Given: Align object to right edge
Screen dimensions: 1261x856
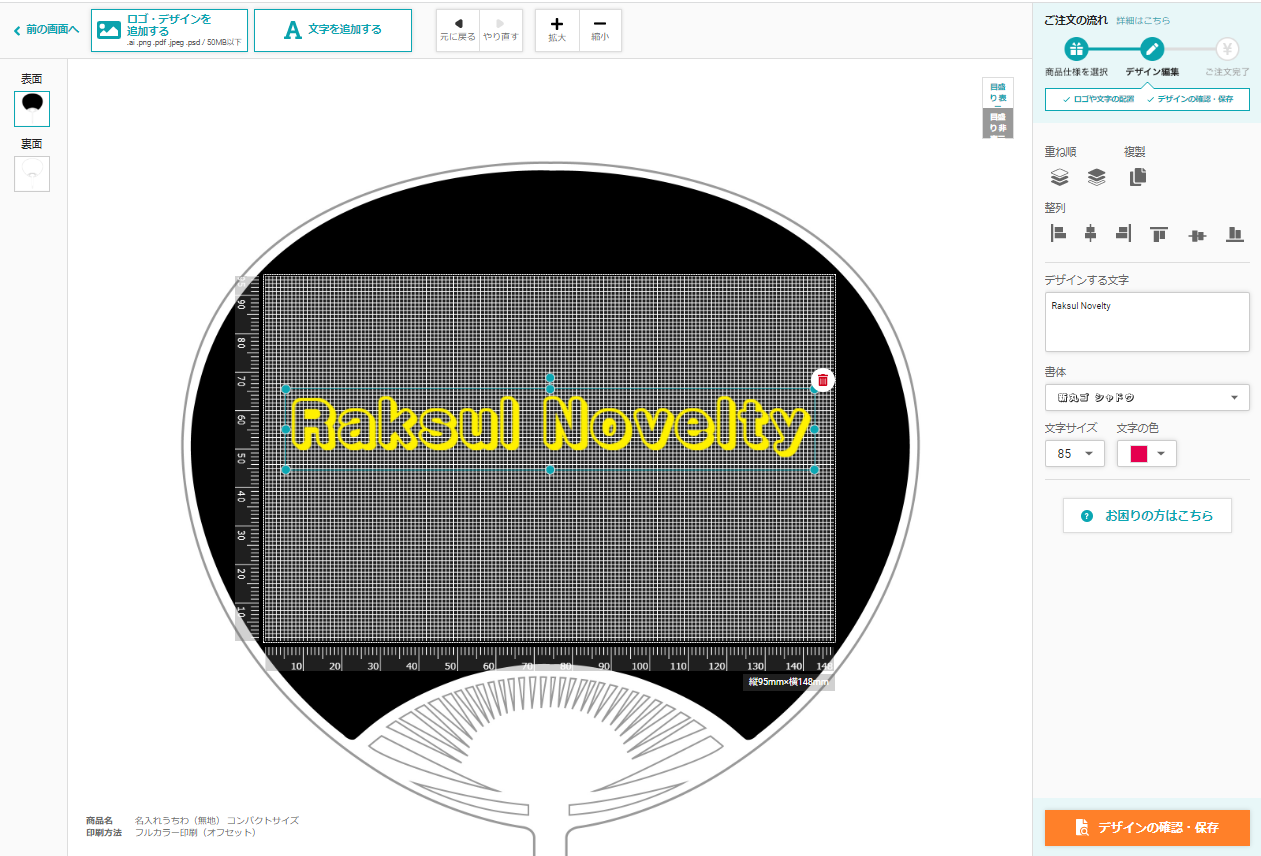Looking at the screenshot, I should pos(1123,234).
